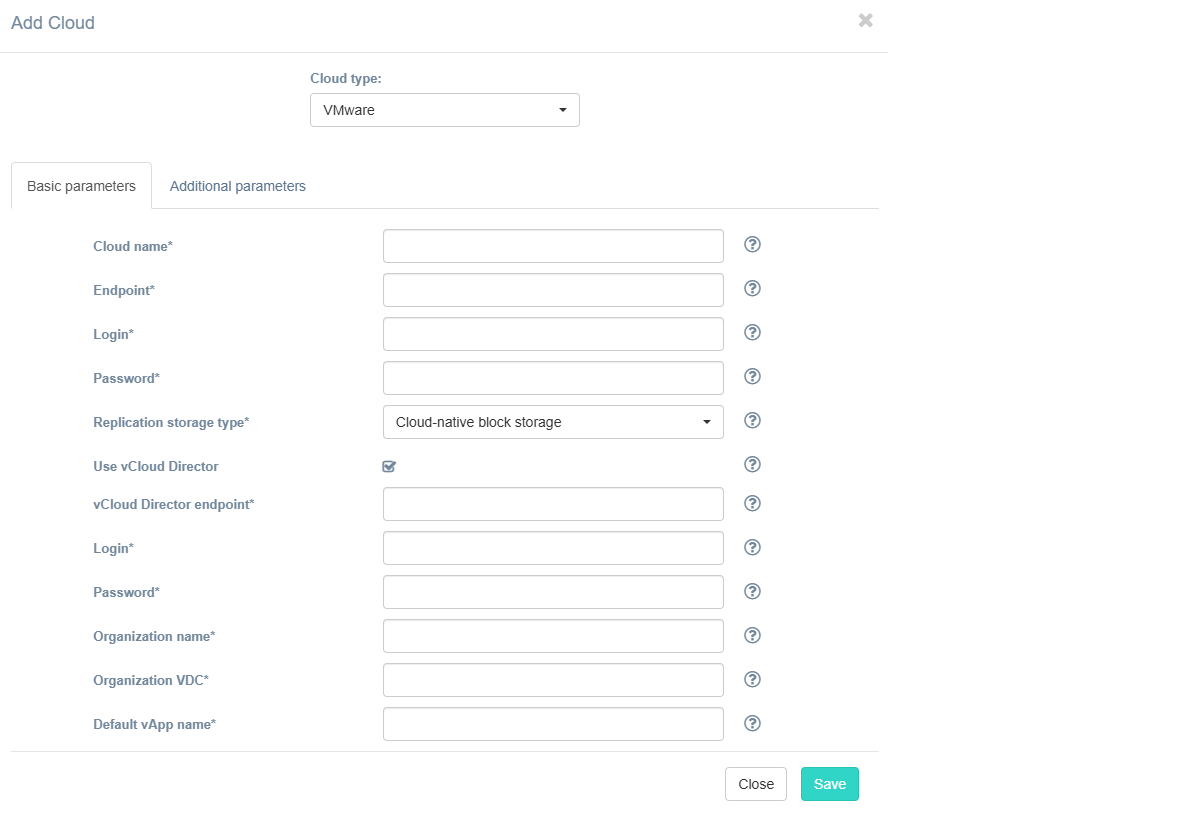
Task: Click help icon beside Organization VDC
Action: (x=753, y=679)
